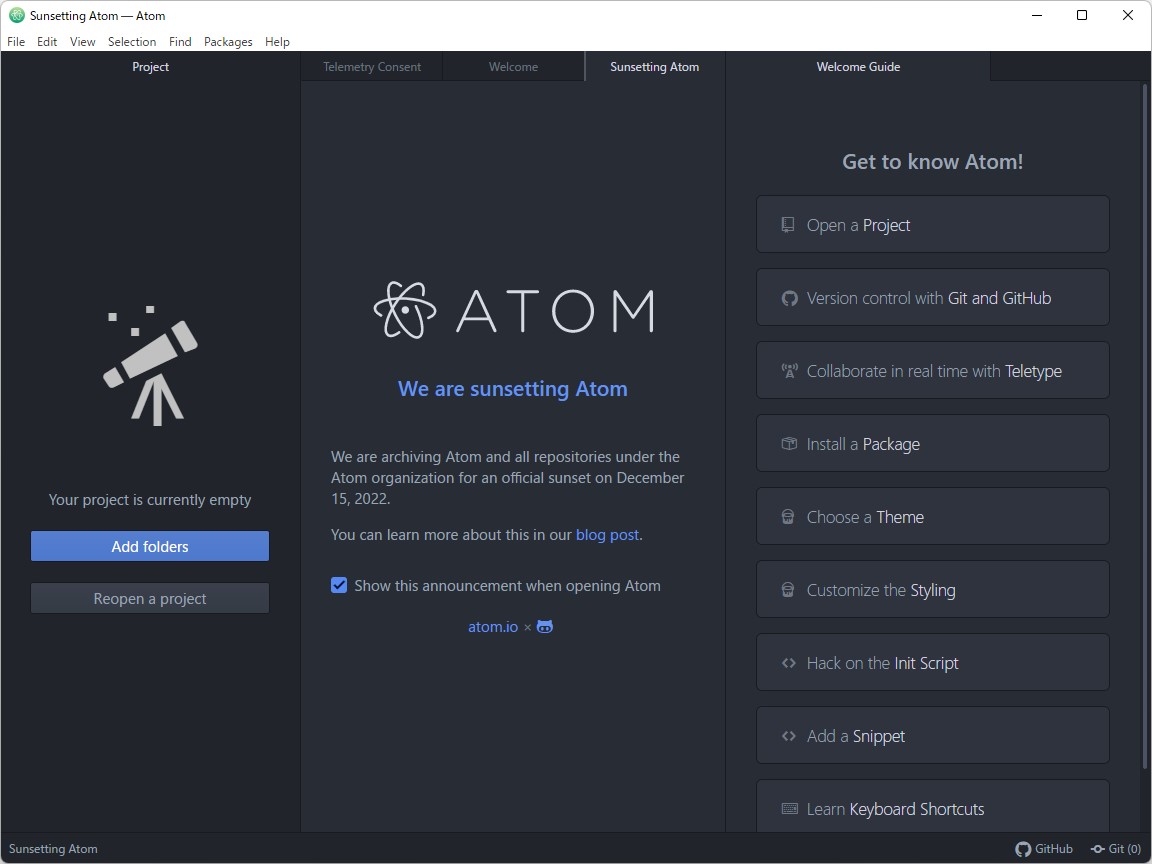Switch to the Welcome tab
The width and height of the screenshot is (1152, 864).
click(x=513, y=66)
